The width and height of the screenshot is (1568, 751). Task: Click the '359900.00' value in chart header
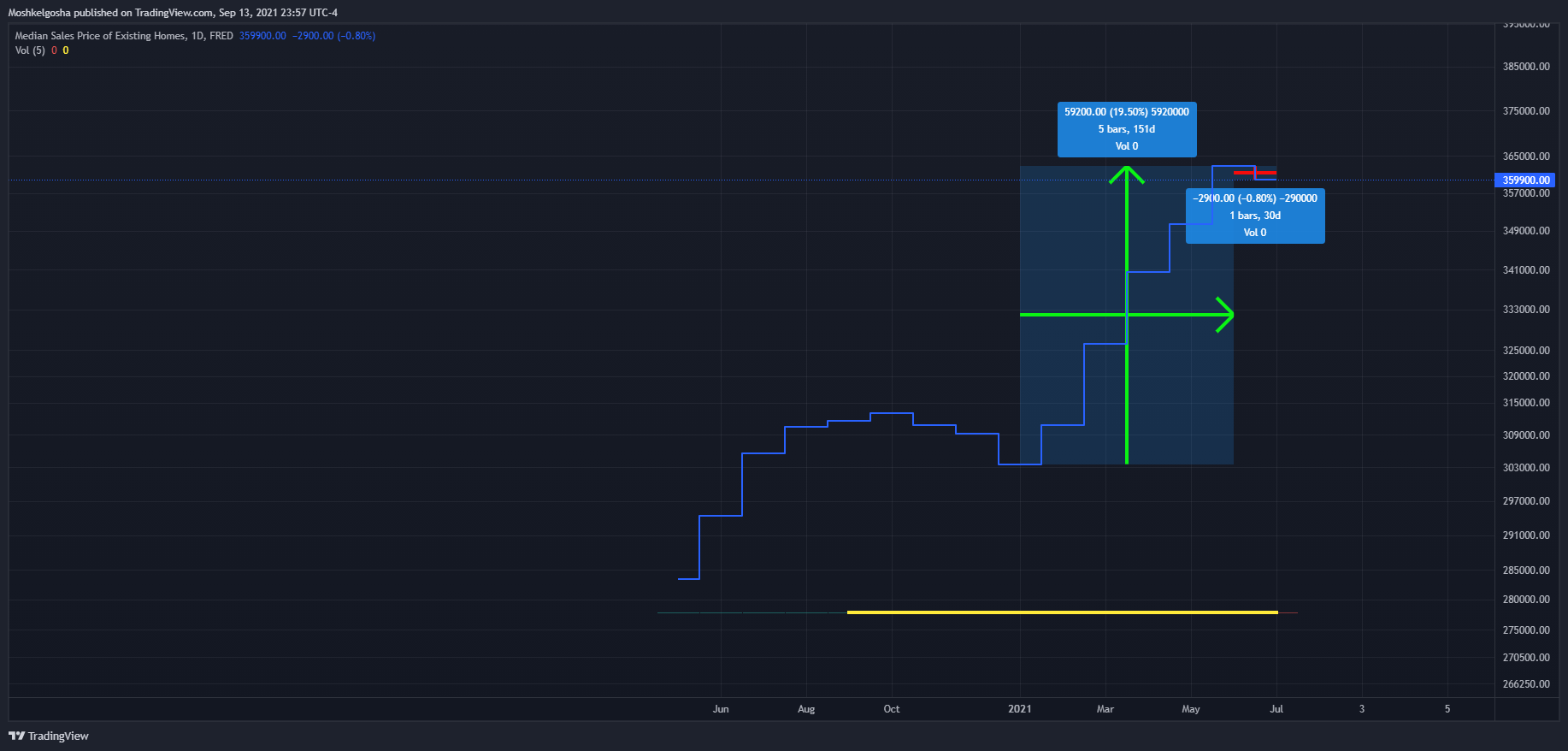(x=262, y=36)
